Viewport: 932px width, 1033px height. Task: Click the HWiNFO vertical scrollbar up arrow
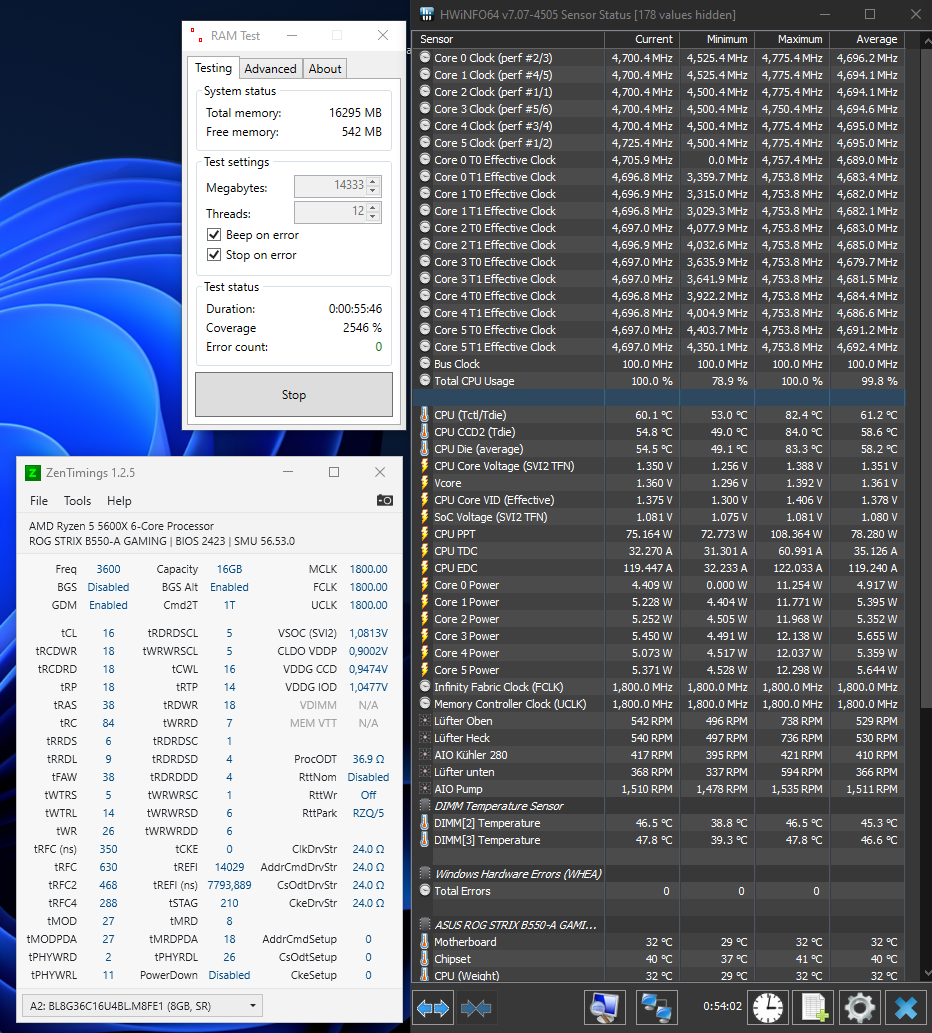pyautogui.click(x=925, y=41)
